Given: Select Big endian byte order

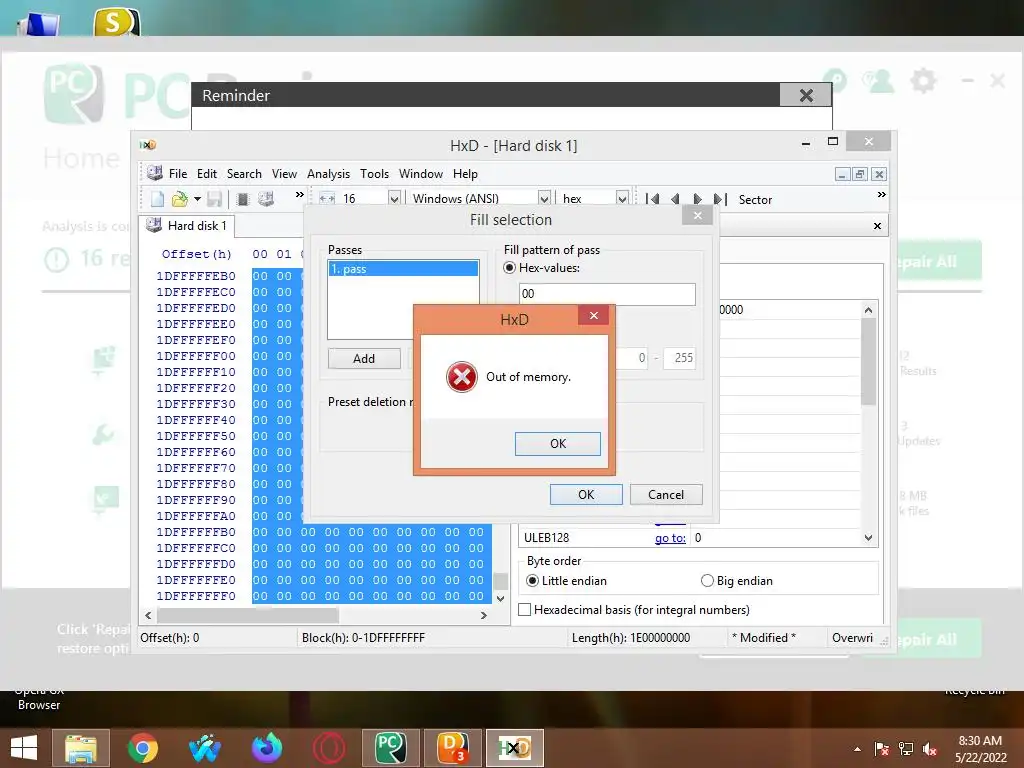Looking at the screenshot, I should (707, 581).
